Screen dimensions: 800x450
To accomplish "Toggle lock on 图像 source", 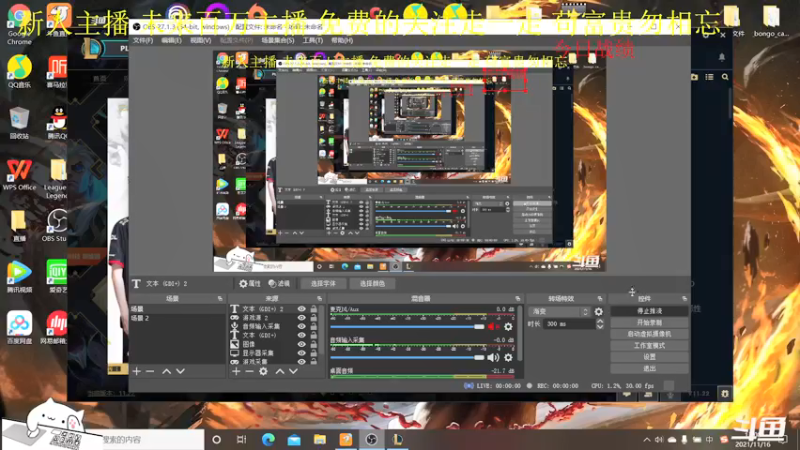I will tap(314, 344).
